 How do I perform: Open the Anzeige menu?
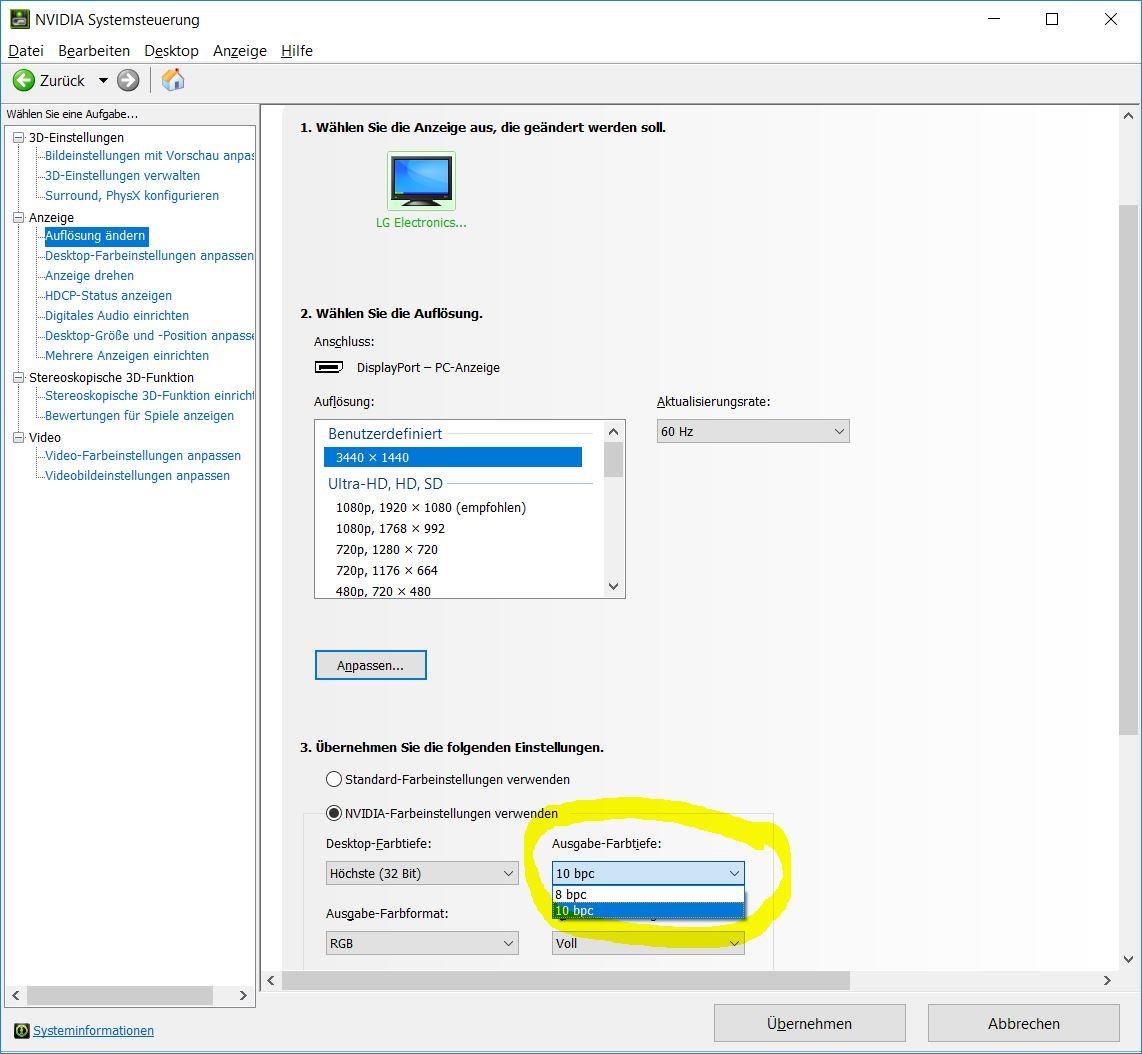click(240, 50)
